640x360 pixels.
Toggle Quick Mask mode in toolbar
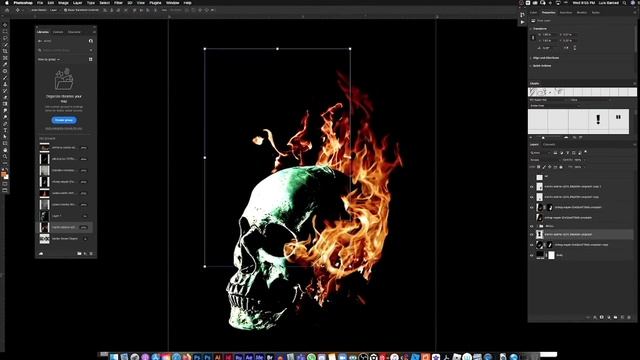pyautogui.click(x=5, y=184)
